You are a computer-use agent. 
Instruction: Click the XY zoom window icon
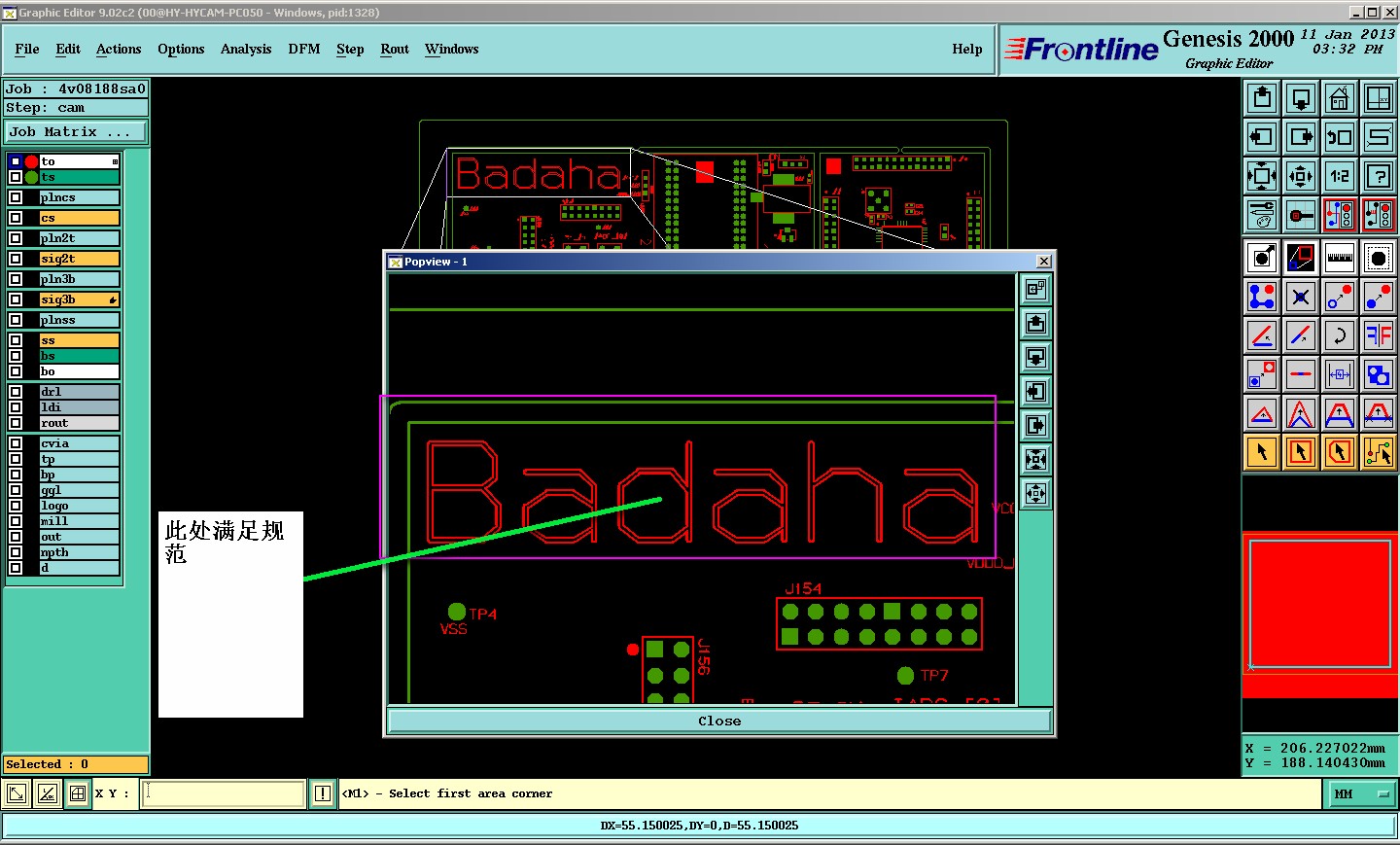coord(1379,98)
